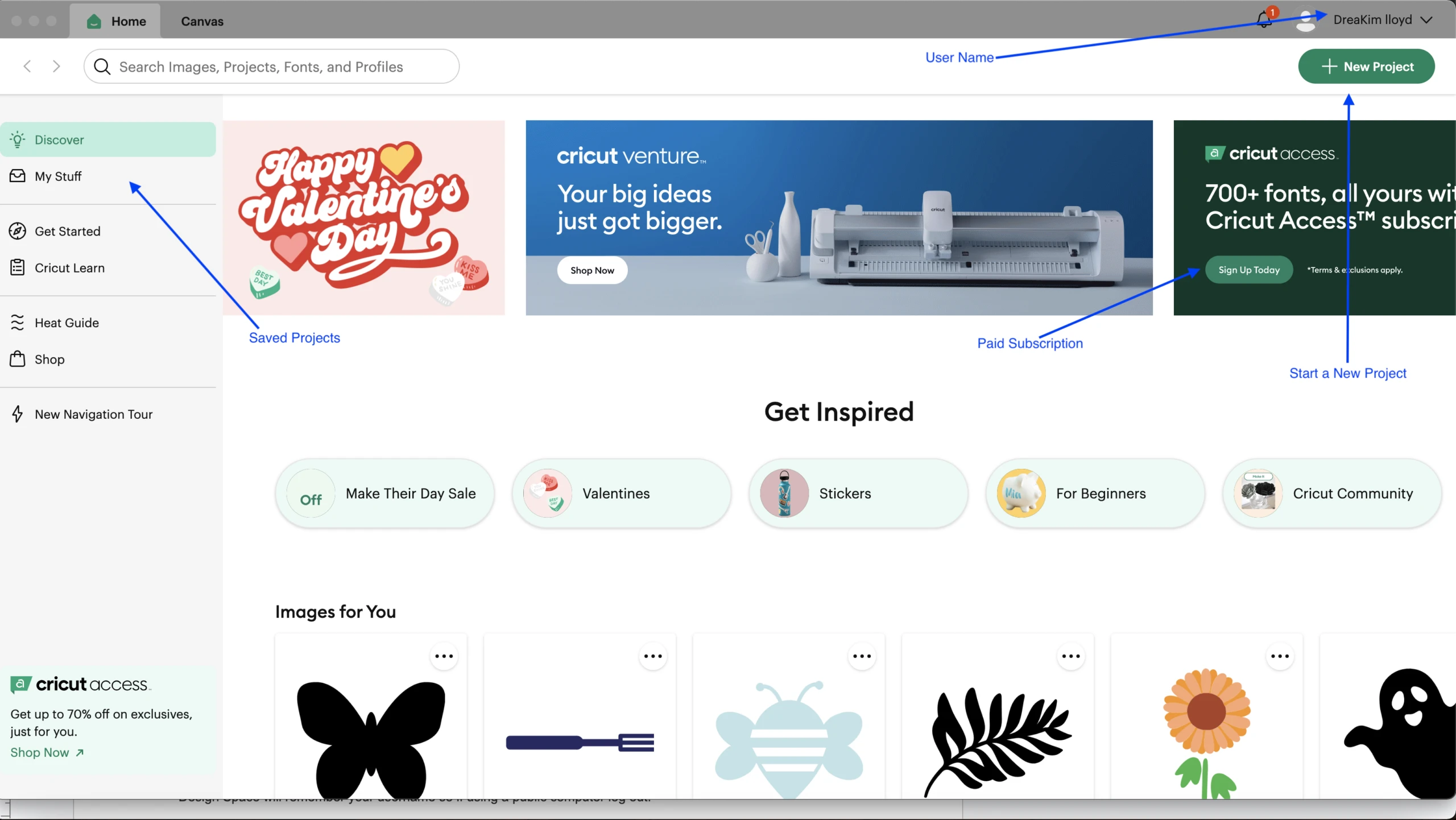This screenshot has height=820, width=1456.
Task: Click the search images and projects field
Action: [272, 67]
